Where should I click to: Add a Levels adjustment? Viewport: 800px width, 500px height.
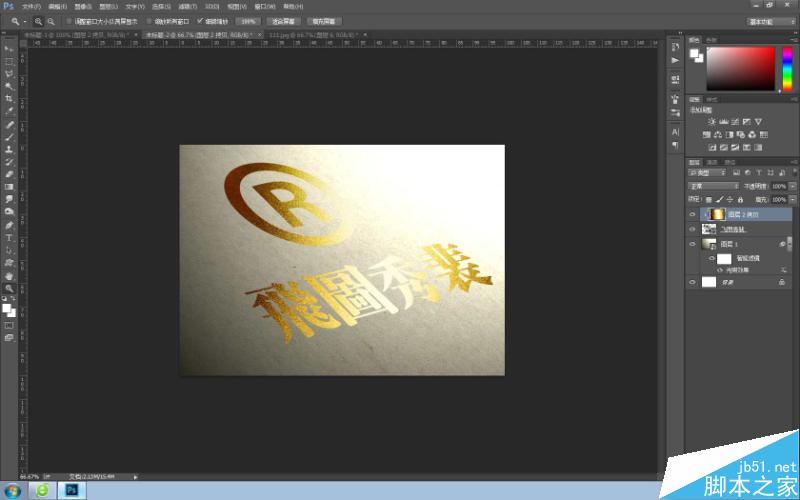(723, 121)
